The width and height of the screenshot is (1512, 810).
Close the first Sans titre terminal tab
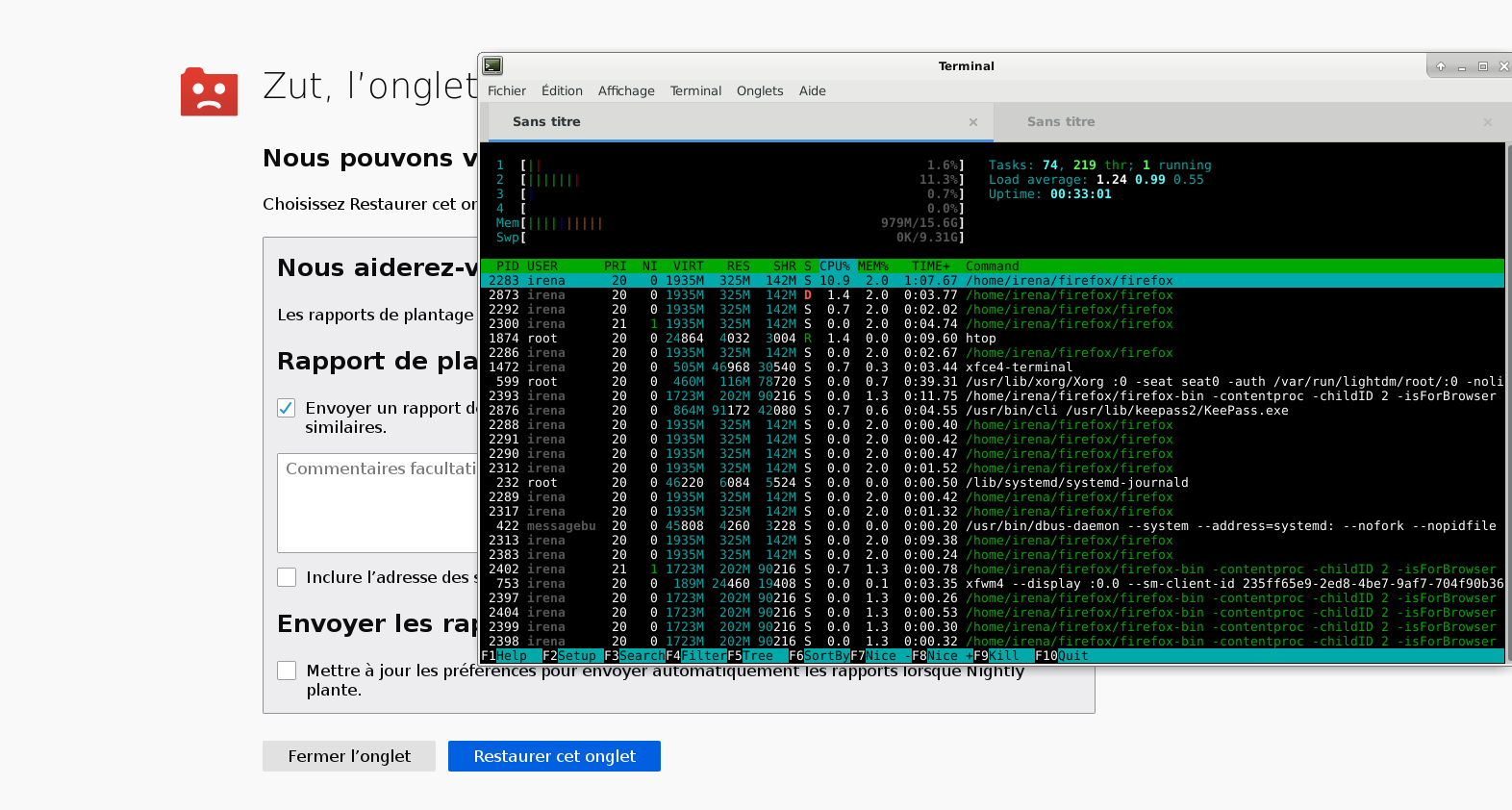[x=973, y=122]
